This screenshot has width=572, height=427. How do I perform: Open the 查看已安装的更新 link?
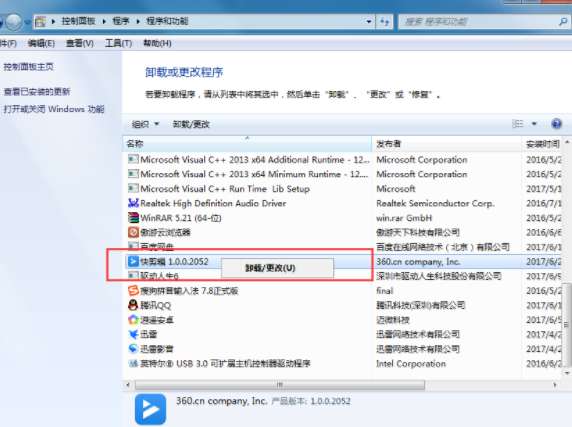pos(37,92)
